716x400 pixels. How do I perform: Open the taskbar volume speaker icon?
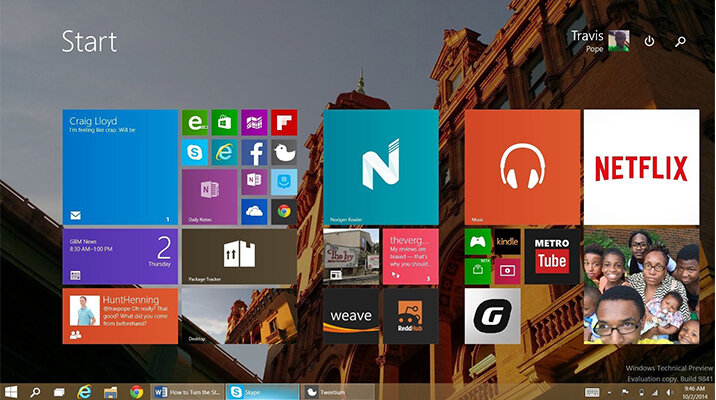669,392
